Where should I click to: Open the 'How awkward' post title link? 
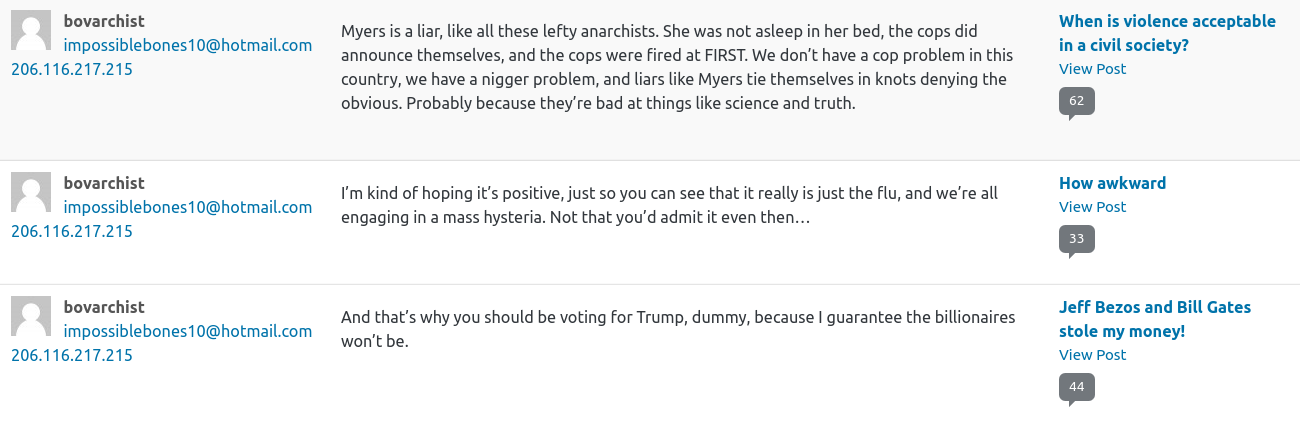tap(1112, 183)
